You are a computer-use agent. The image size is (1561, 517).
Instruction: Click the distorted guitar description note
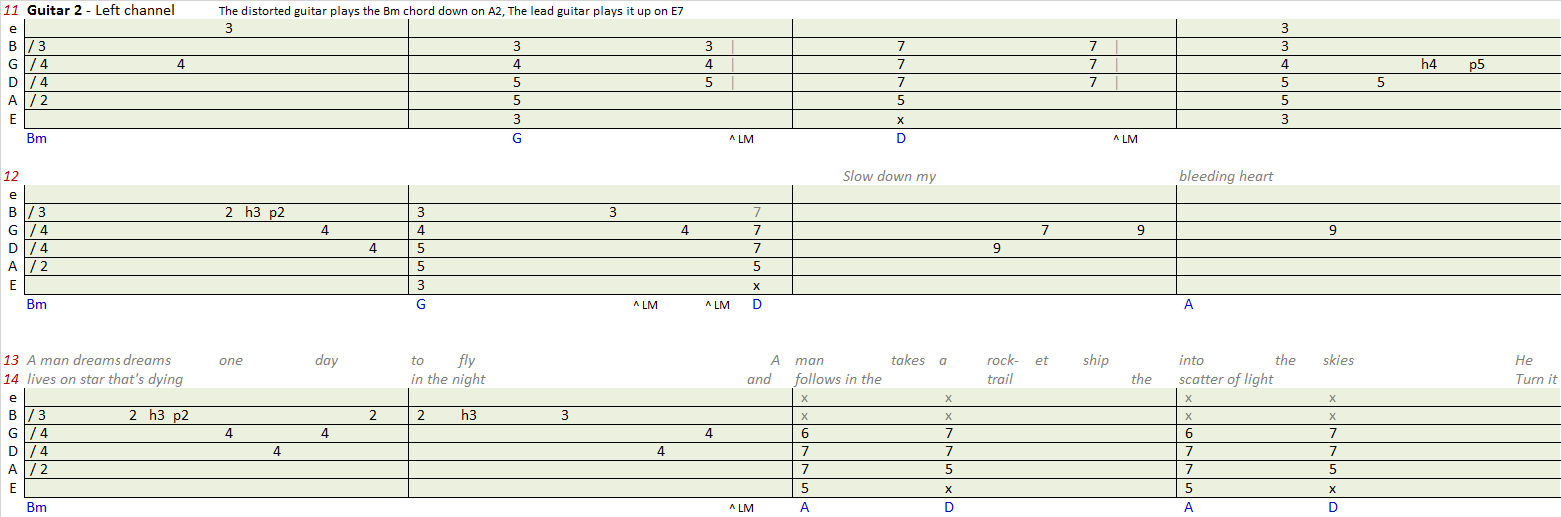pyautogui.click(x=451, y=11)
